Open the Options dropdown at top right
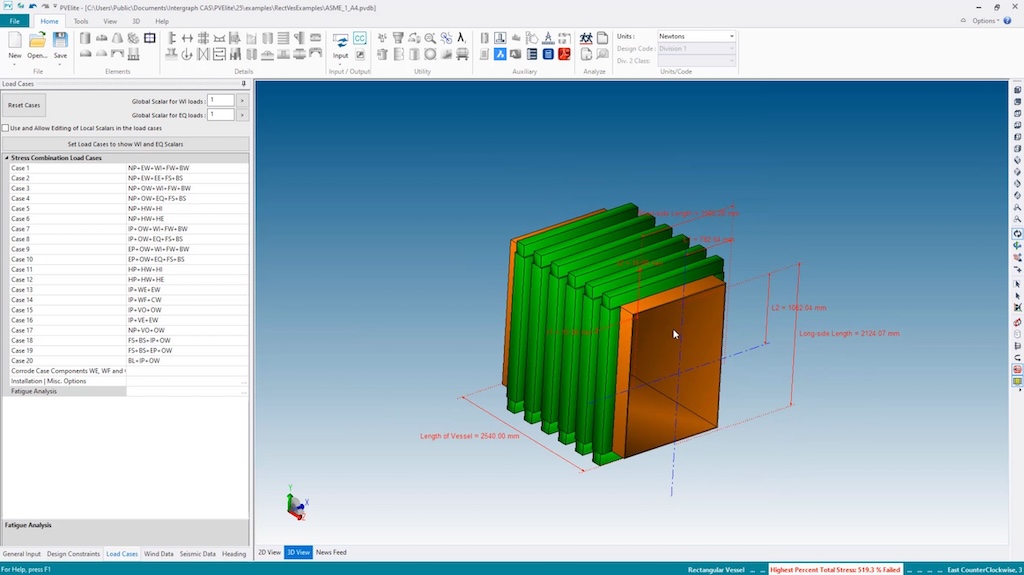Image resolution: width=1024 pixels, height=575 pixels. [985, 20]
